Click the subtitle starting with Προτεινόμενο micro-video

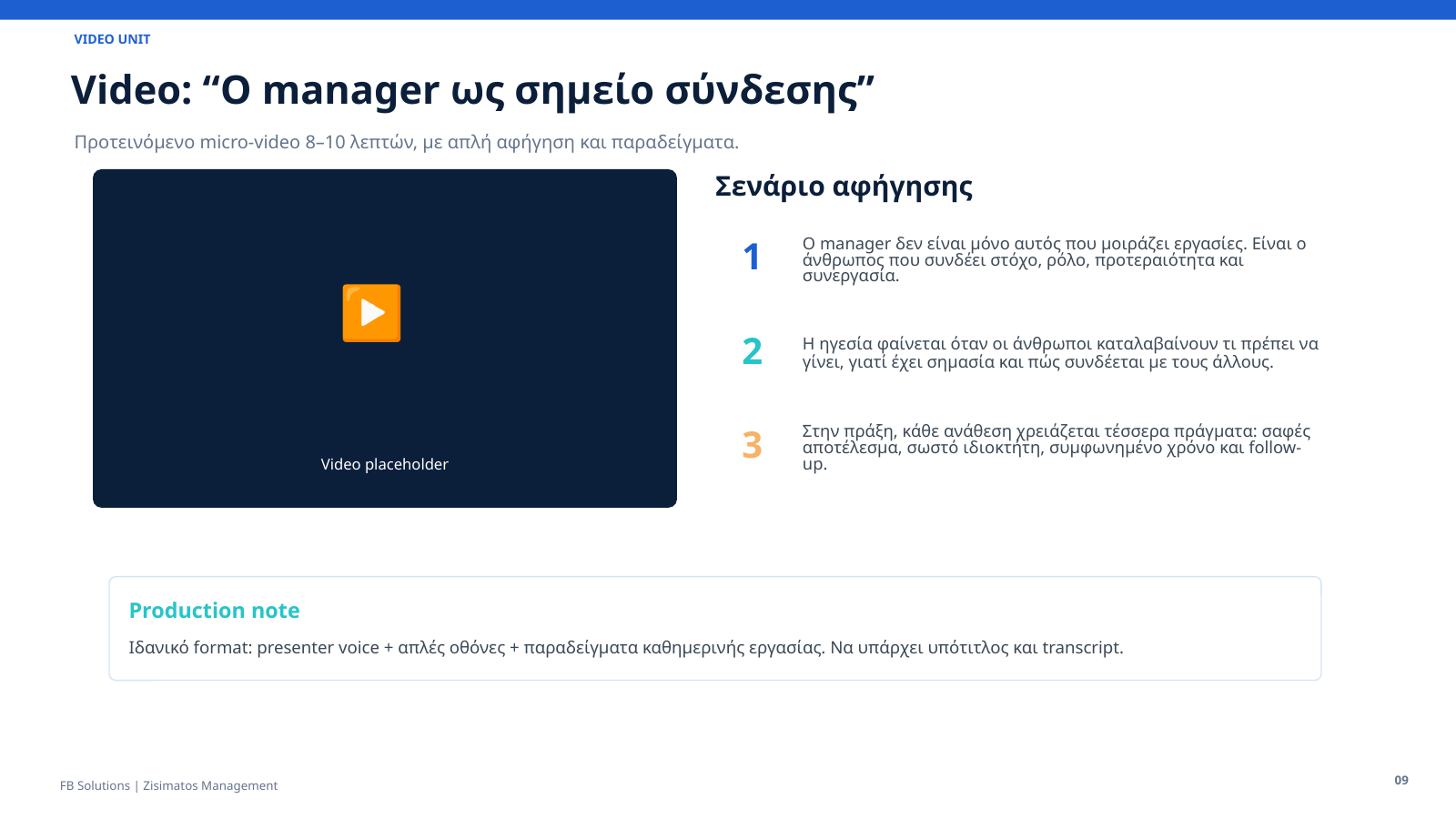tap(407, 142)
